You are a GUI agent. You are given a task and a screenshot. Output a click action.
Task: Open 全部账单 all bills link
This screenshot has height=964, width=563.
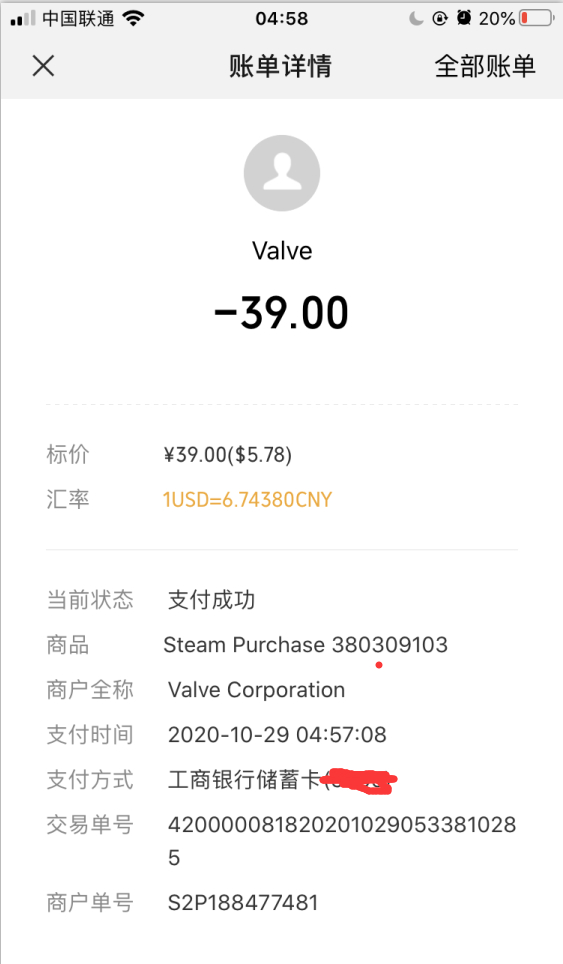click(x=485, y=66)
